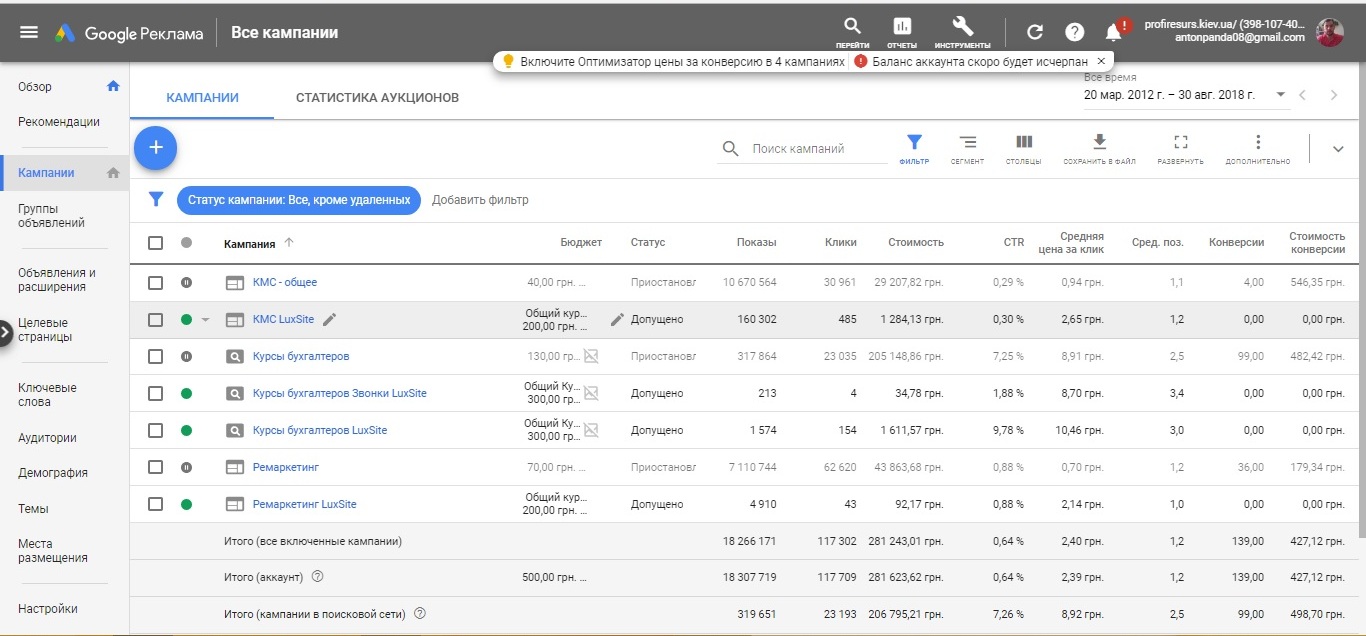
Task: Go to the next date period arrow
Action: click(x=1334, y=95)
